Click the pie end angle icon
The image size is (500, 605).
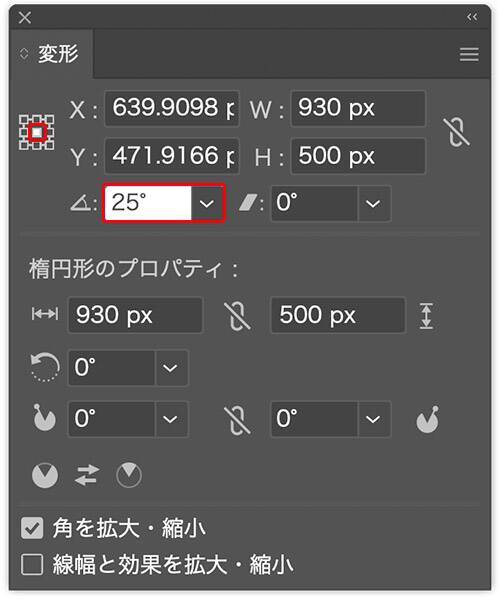428,419
